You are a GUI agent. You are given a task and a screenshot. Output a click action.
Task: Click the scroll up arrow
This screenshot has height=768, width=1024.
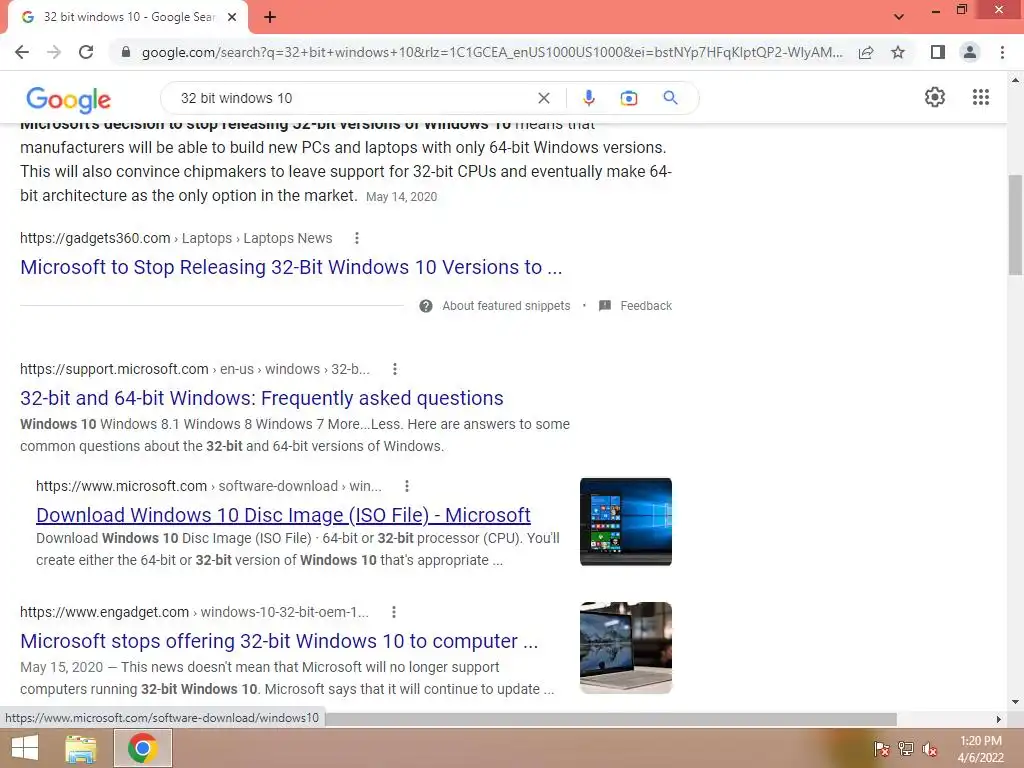tap(1015, 80)
